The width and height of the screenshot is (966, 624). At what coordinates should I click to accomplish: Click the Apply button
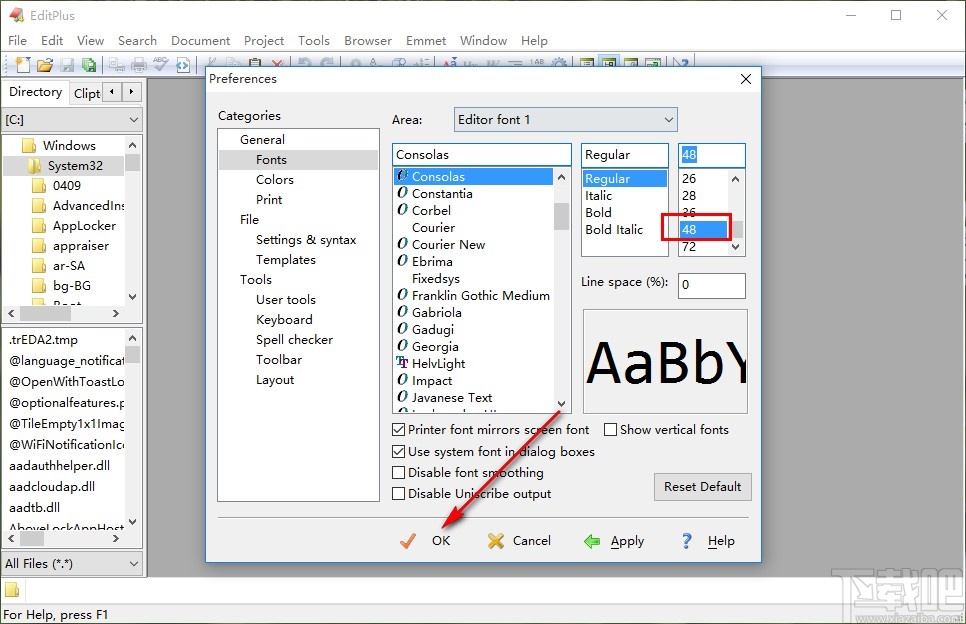[x=614, y=541]
